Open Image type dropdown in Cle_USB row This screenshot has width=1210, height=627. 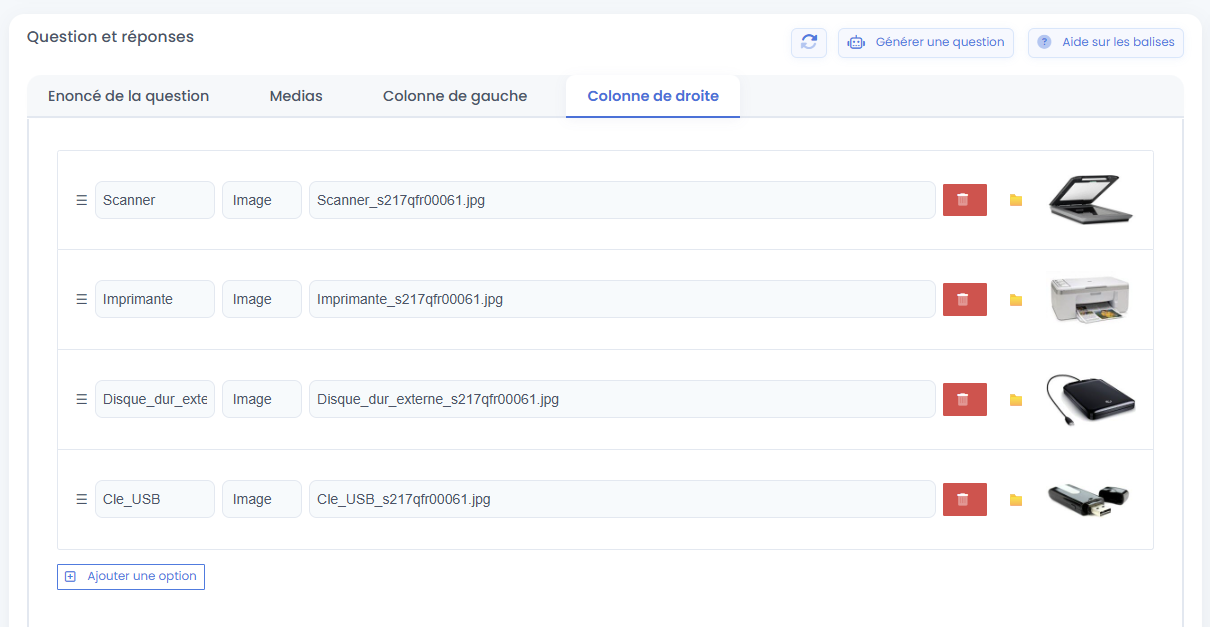pyautogui.click(x=262, y=499)
